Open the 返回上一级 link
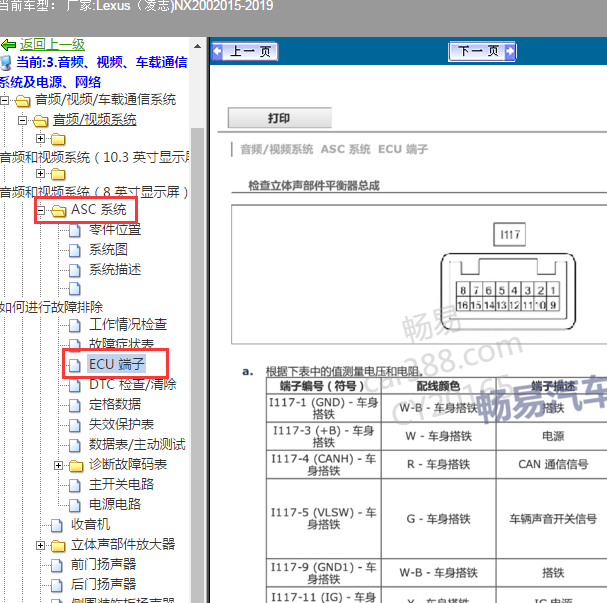 (x=52, y=45)
